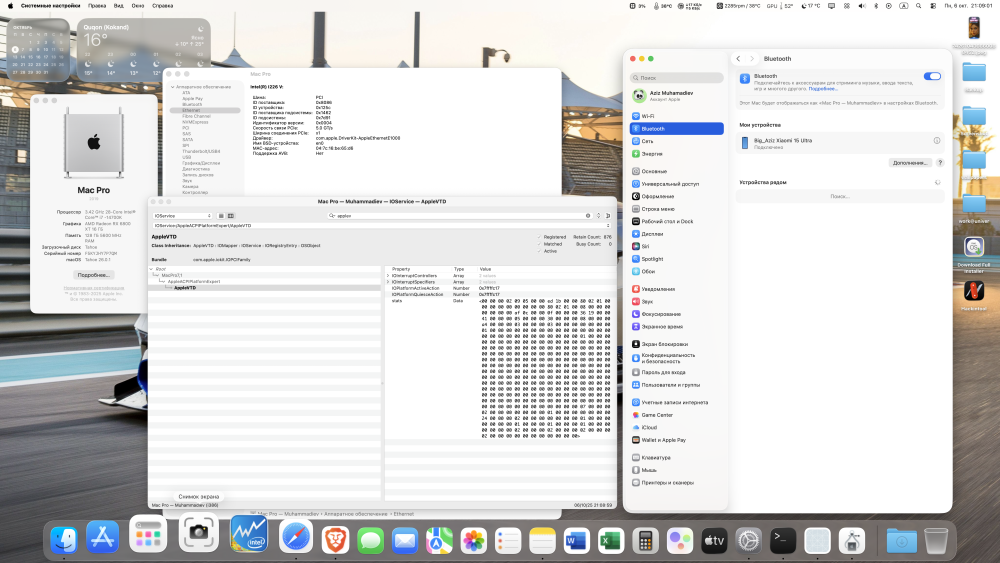
Task: Open Calculator from the Dock
Action: (645, 541)
